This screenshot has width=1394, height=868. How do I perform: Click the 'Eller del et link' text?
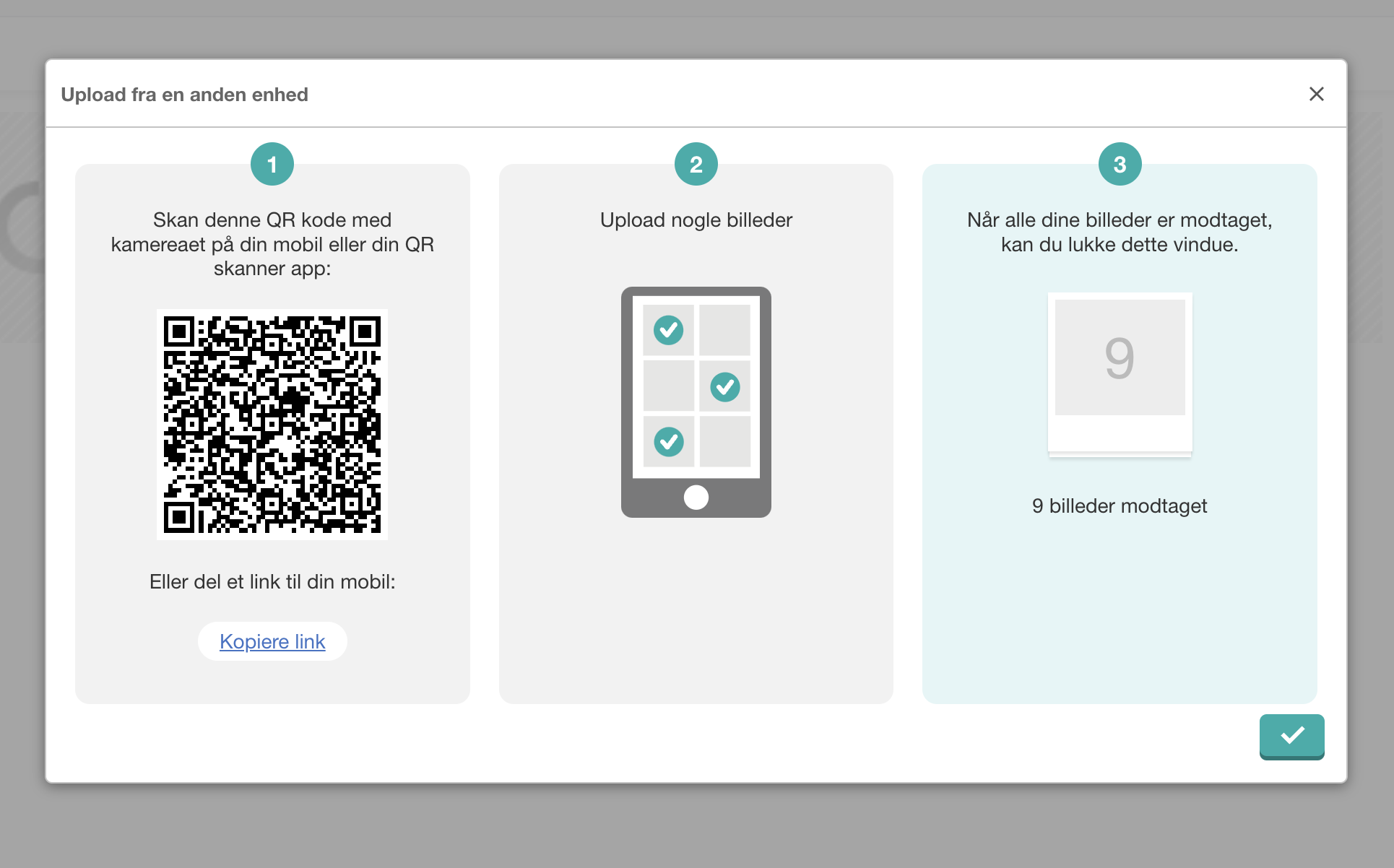point(272,581)
